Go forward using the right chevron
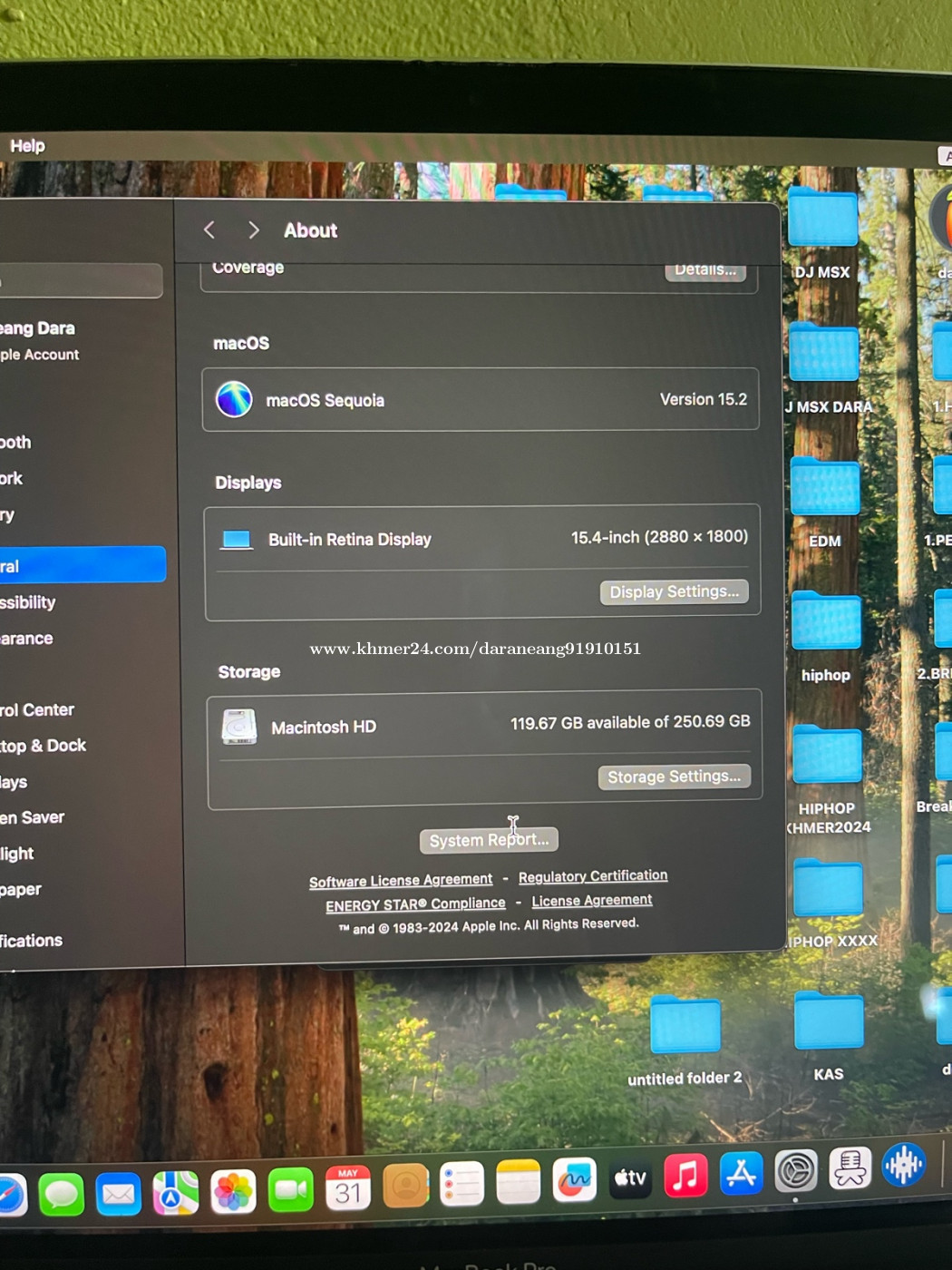The image size is (952, 1270). 254,230
